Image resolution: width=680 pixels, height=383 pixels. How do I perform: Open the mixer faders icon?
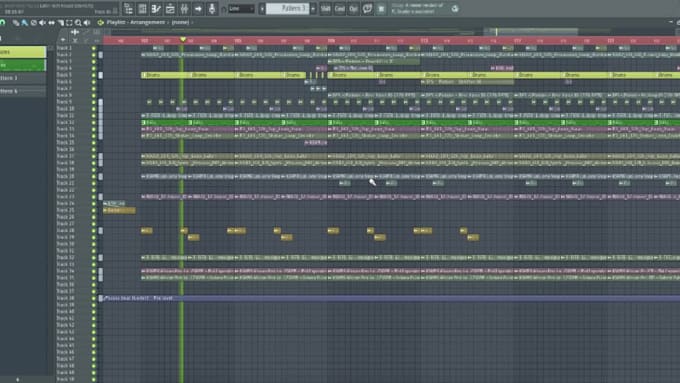[184, 9]
